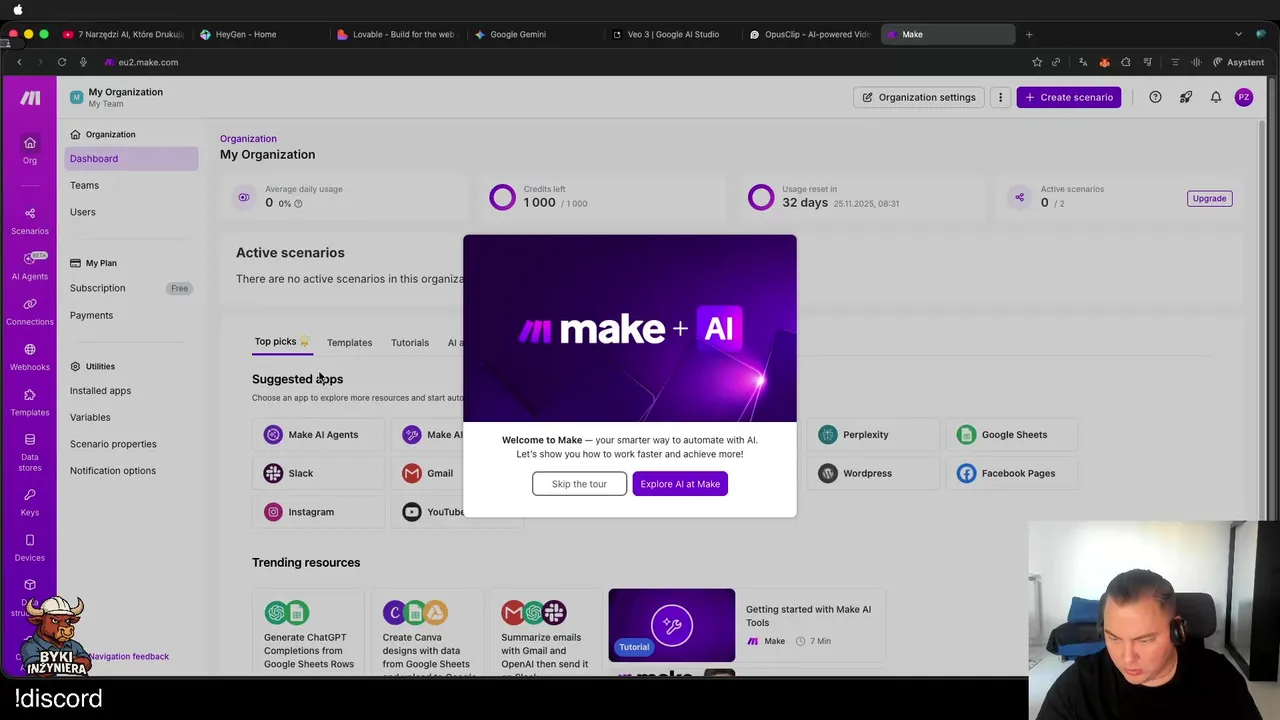The height and width of the screenshot is (720, 1280).
Task: Open Variables under Utilities
Action: 90,417
